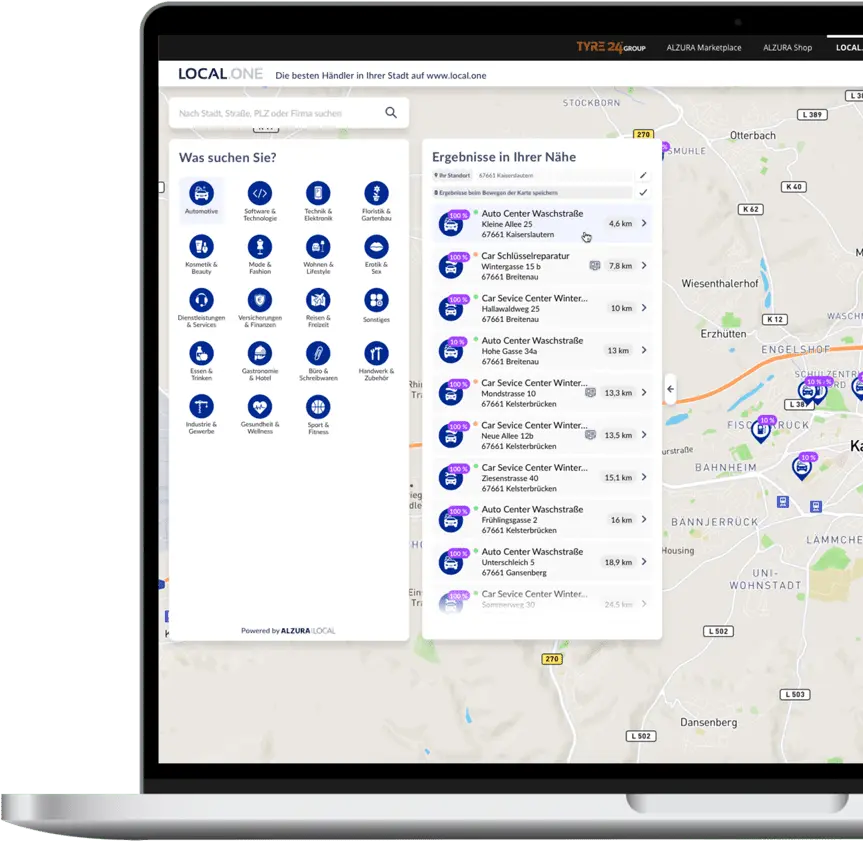Choose Reisen & Freizeit category
Viewport: 863px width, 842px height.
point(318,300)
